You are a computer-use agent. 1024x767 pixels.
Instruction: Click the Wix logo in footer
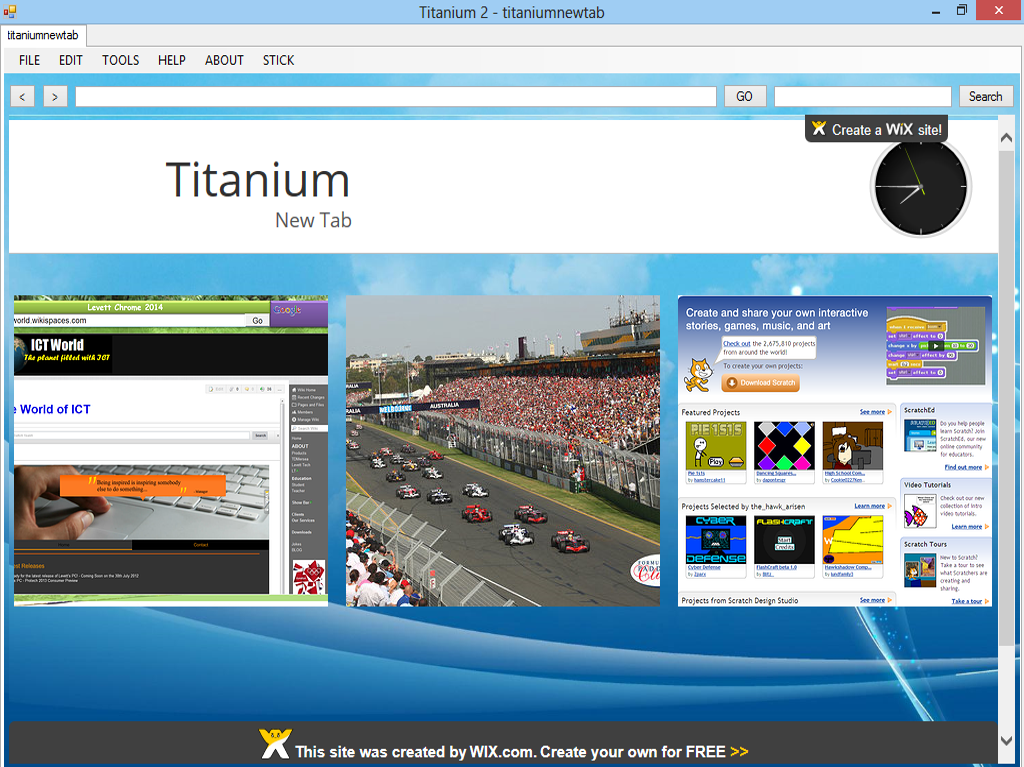click(275, 744)
